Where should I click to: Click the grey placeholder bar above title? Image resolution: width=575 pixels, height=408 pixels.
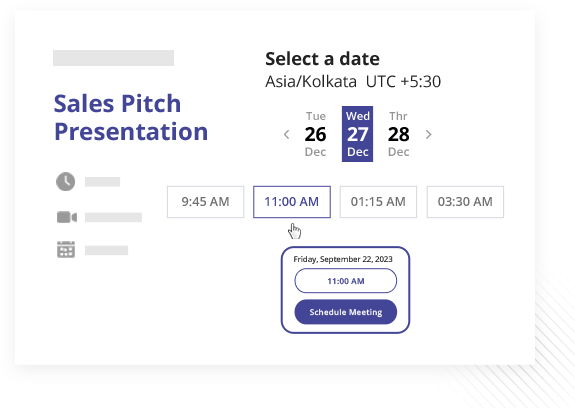pyautogui.click(x=113, y=58)
